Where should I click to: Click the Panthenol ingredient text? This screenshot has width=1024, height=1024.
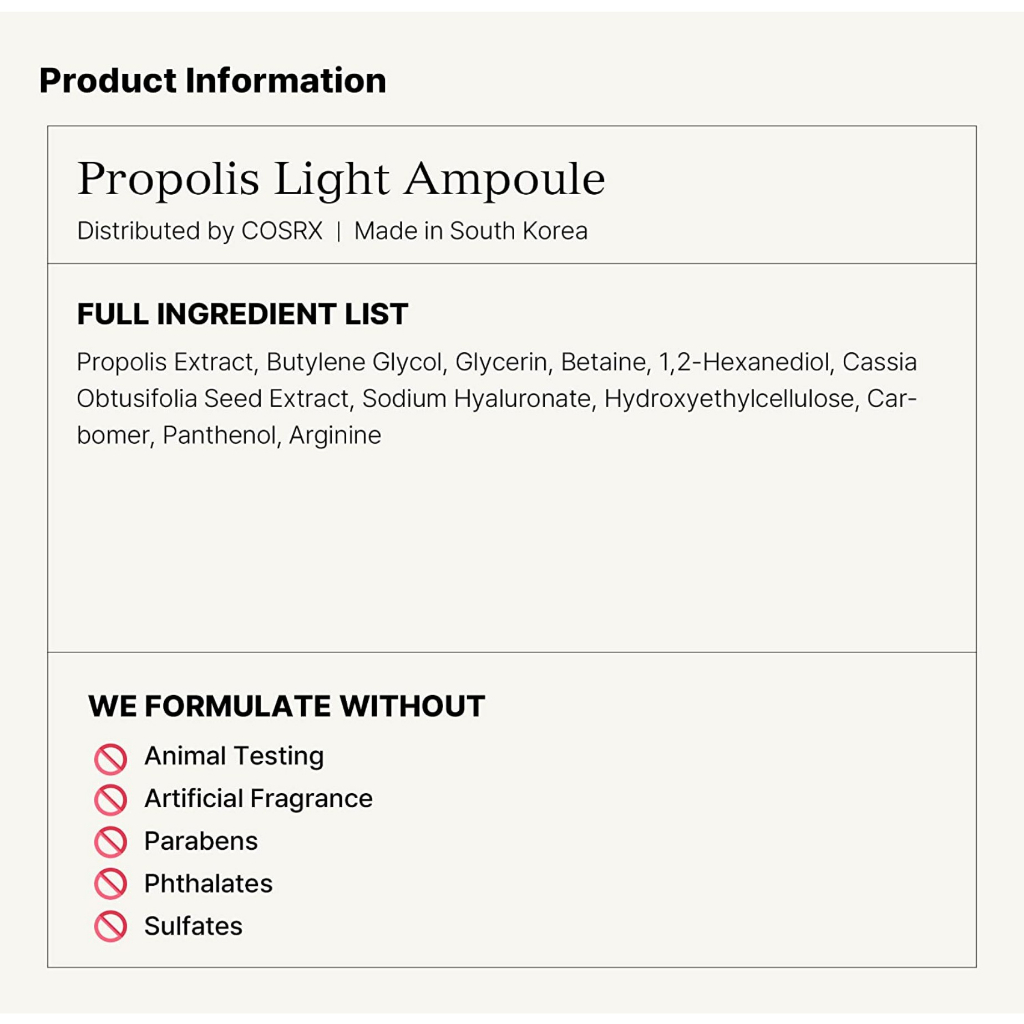(219, 436)
